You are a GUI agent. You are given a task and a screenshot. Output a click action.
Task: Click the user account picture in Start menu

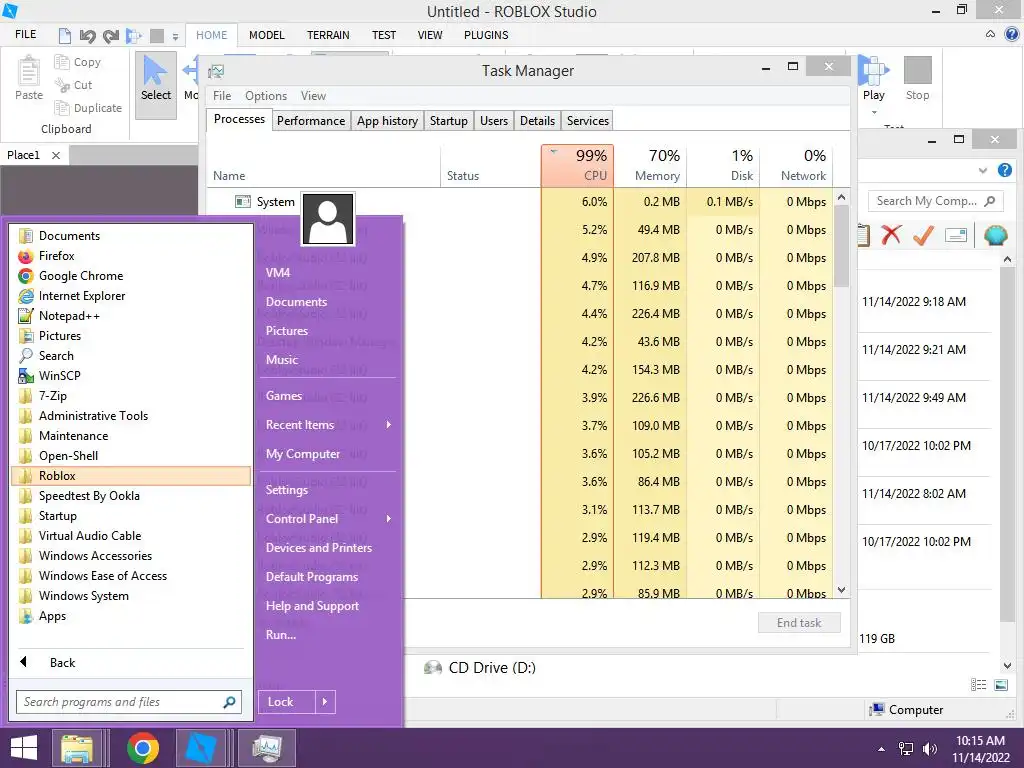(328, 219)
